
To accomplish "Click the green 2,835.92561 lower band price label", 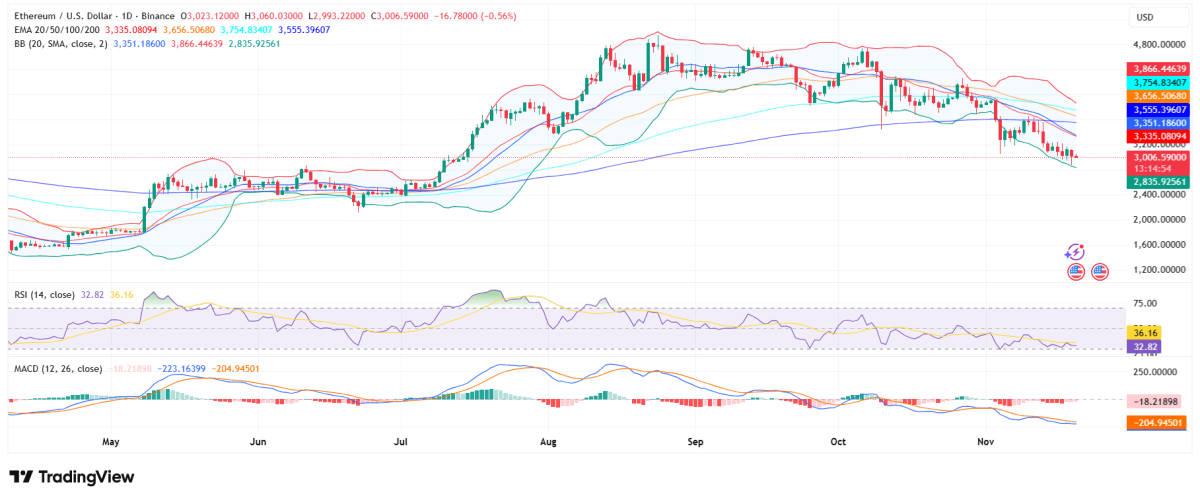I will [1159, 182].
